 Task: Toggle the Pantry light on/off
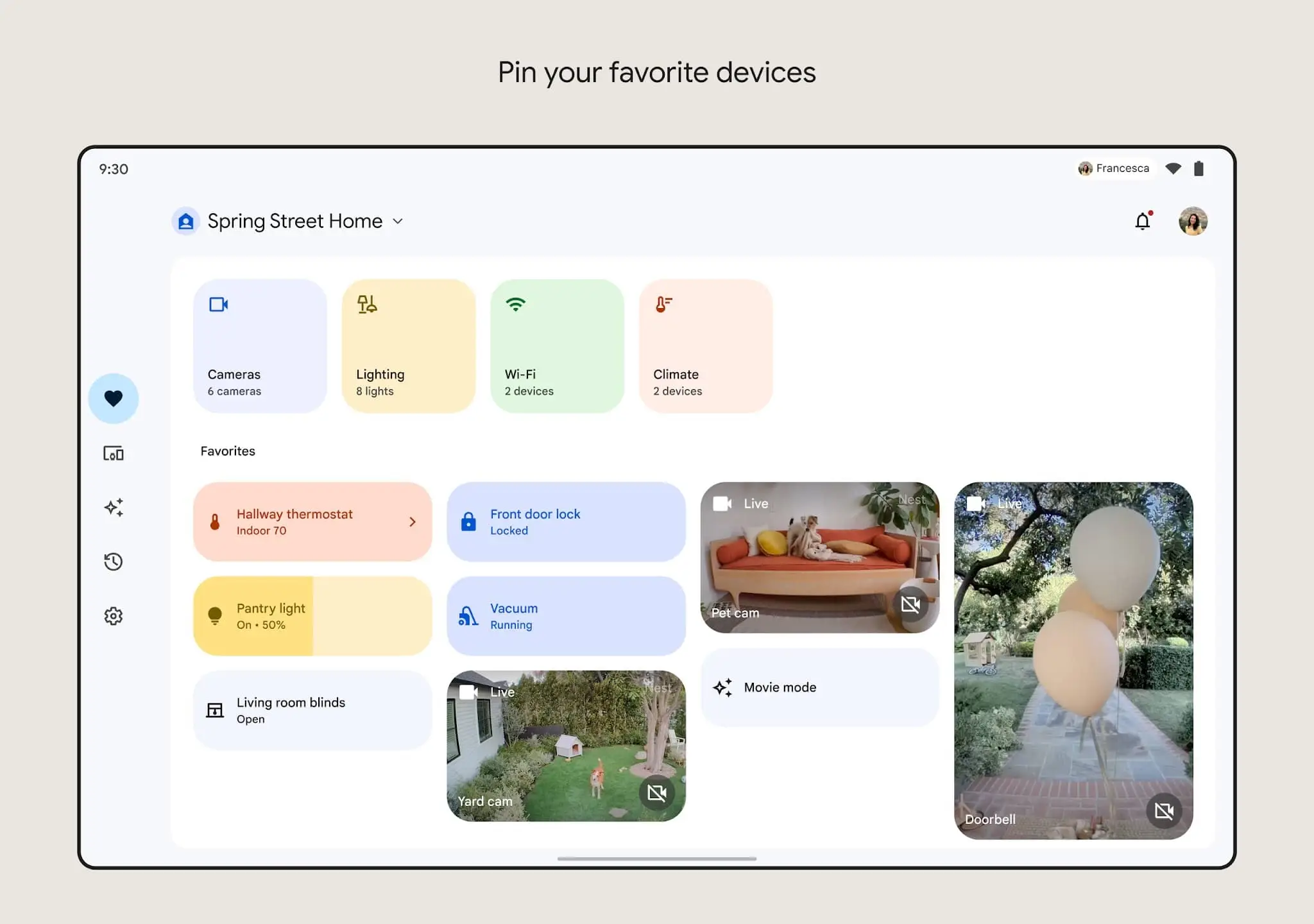[213, 615]
